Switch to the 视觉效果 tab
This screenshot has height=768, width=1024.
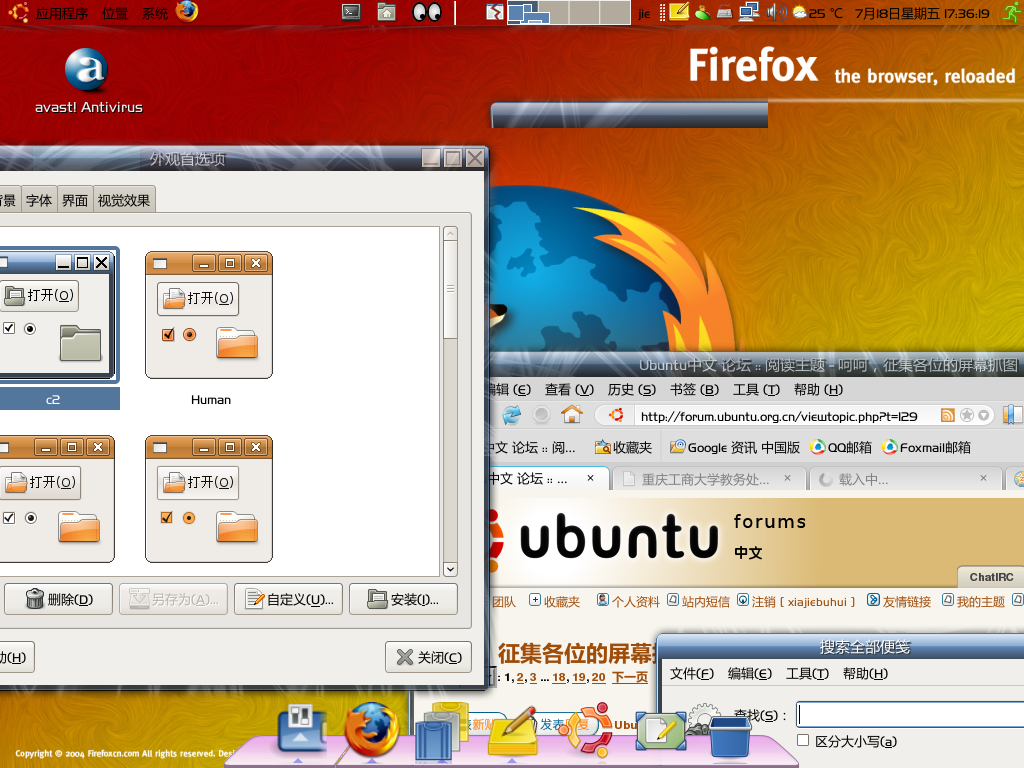124,200
